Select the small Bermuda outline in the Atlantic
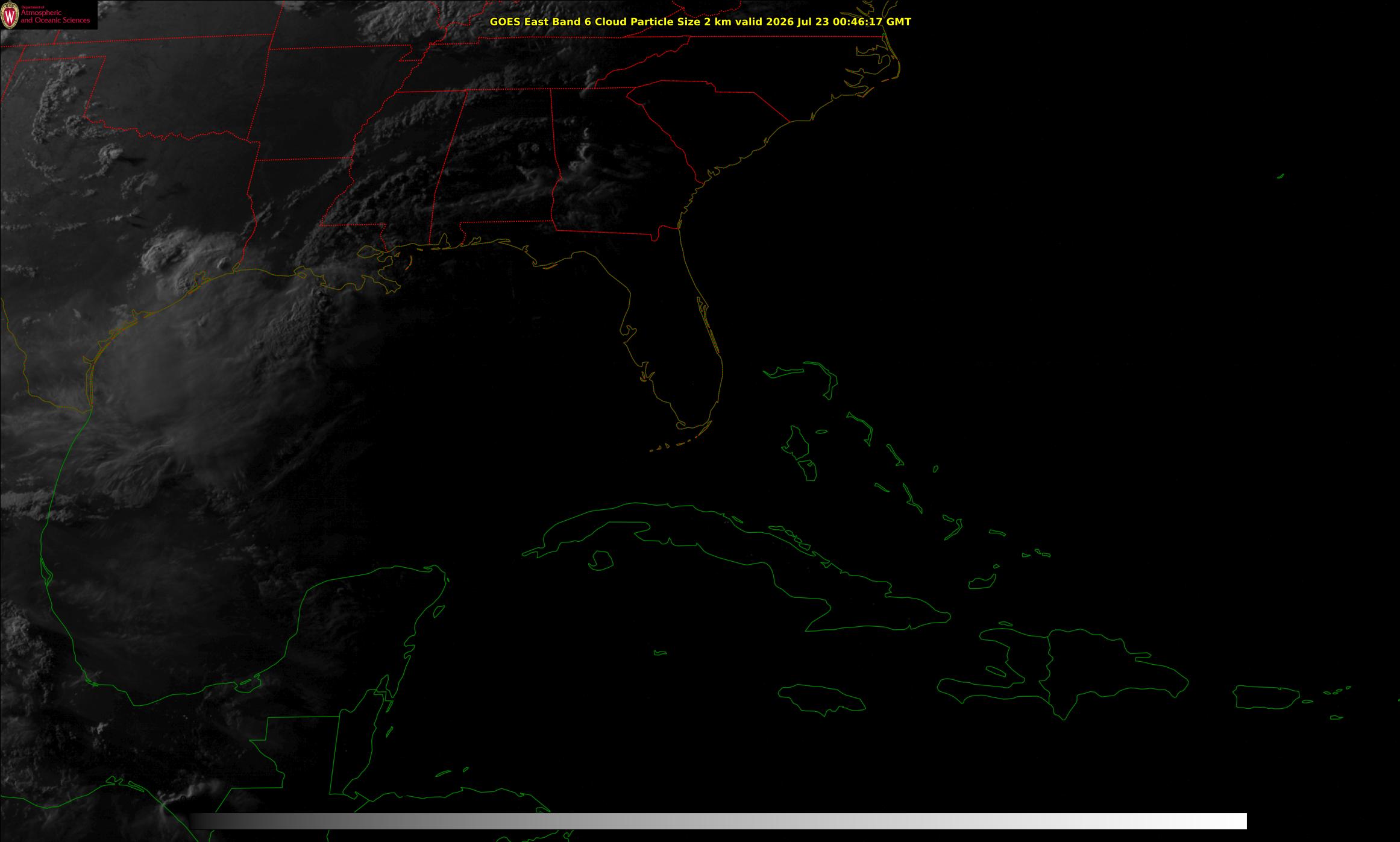This screenshot has width=1400, height=842. click(1281, 176)
